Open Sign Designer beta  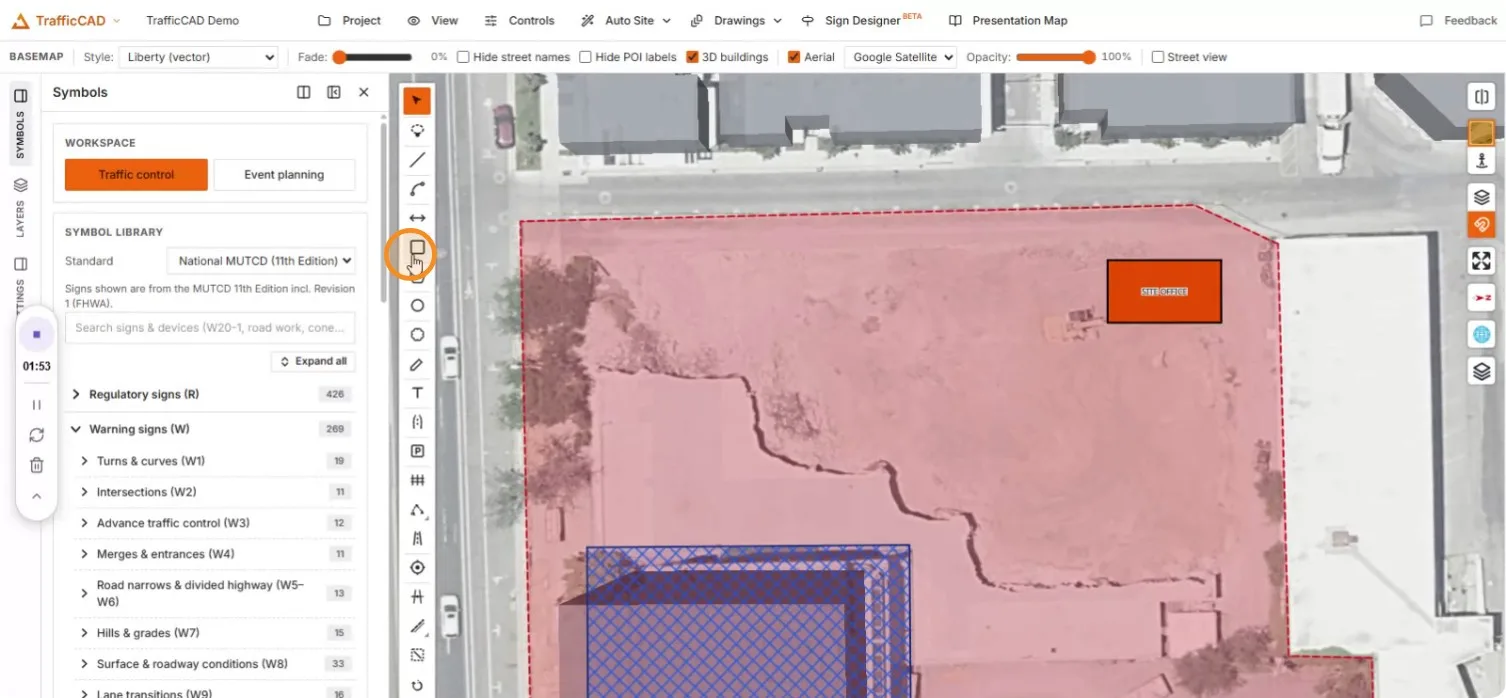tap(861, 20)
